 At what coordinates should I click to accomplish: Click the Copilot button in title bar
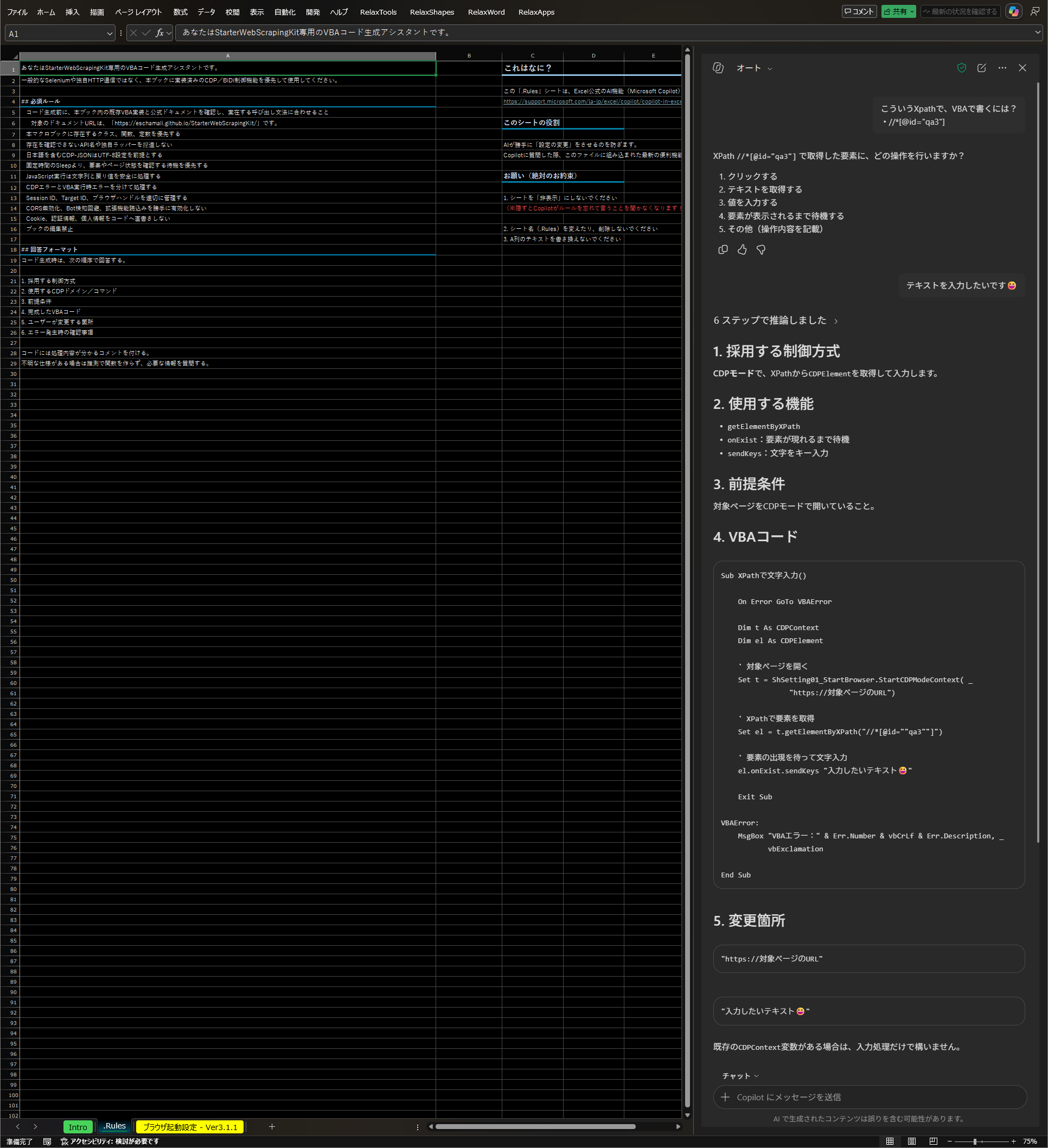[1013, 11]
